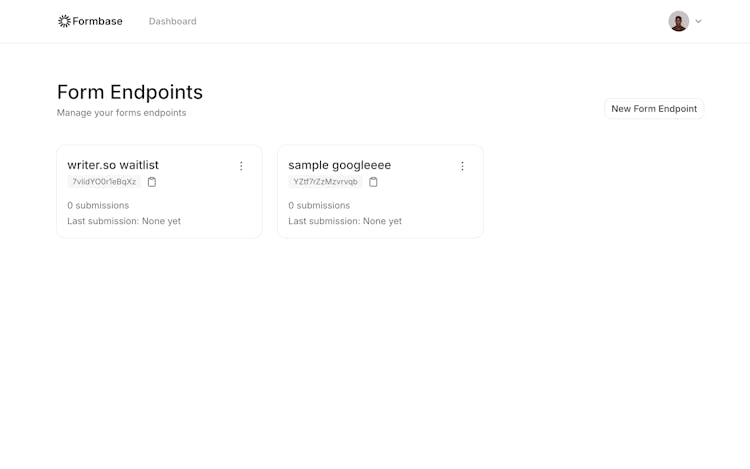The height and width of the screenshot is (469, 750).
Task: Copy the writer.so waitlist endpoint ID
Action: [152, 182]
